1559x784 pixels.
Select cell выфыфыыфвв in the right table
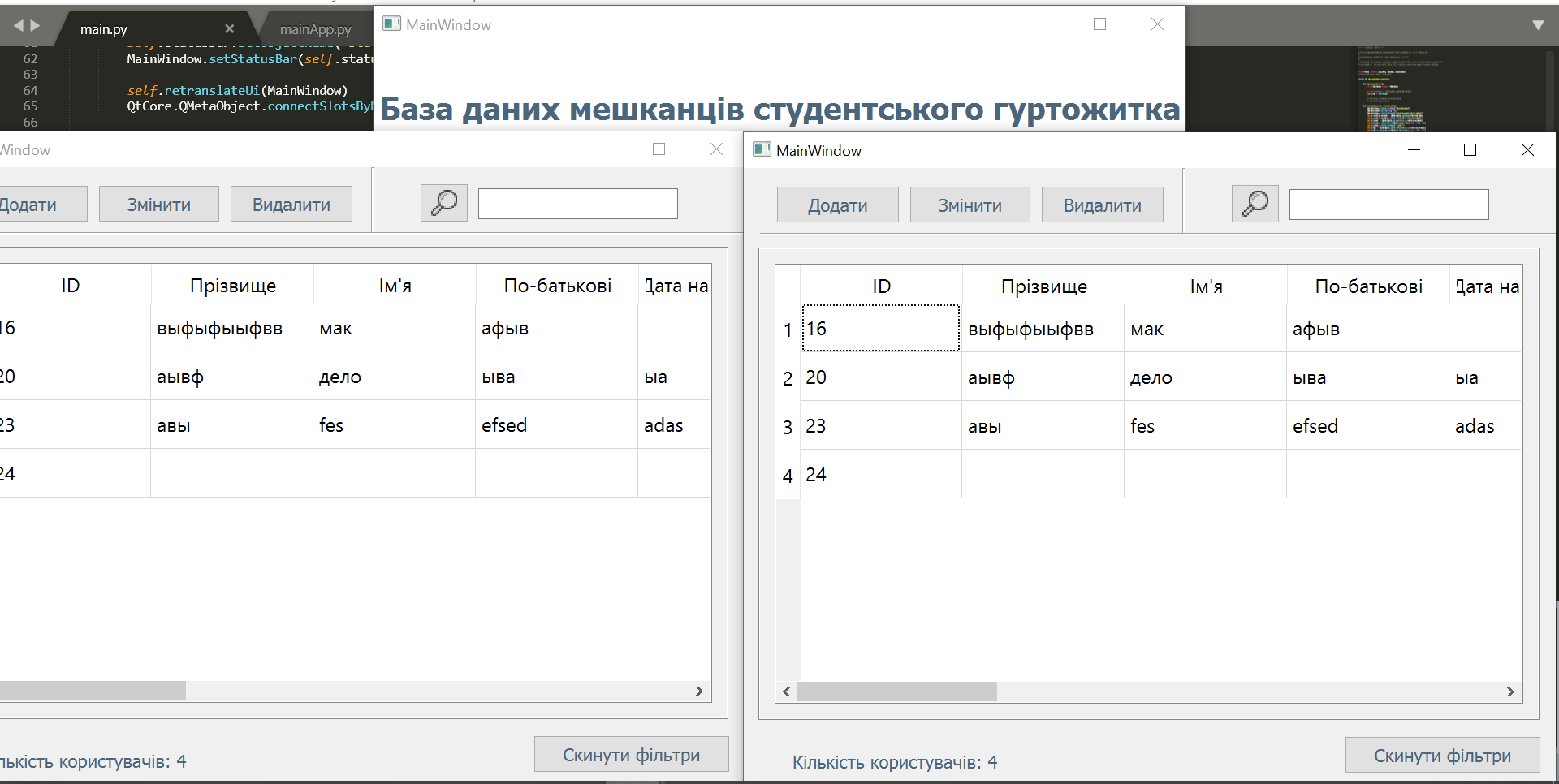click(x=1043, y=329)
